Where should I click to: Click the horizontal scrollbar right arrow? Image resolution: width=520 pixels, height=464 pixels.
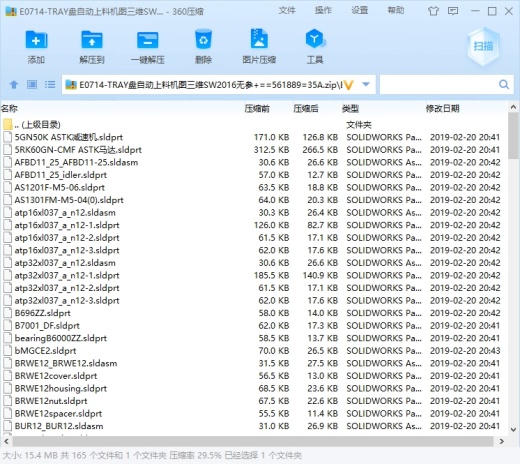click(502, 441)
